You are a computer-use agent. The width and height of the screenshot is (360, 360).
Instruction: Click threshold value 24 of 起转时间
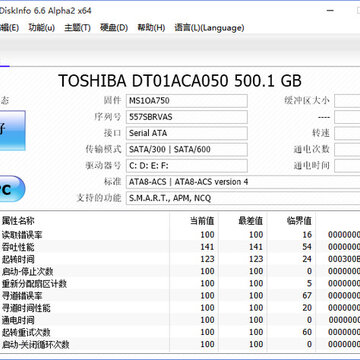307,259
